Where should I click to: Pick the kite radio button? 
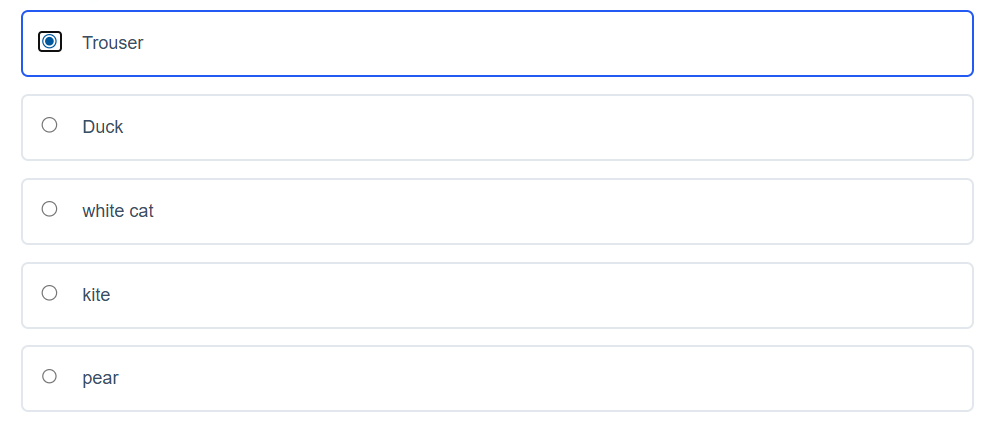coord(49,293)
